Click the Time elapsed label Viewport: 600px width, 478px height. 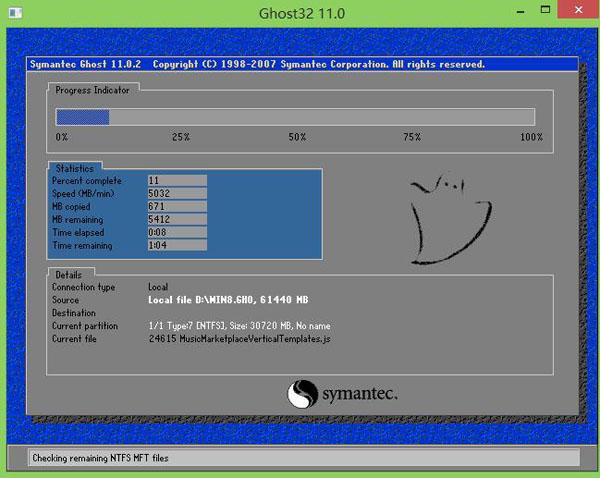pos(78,233)
